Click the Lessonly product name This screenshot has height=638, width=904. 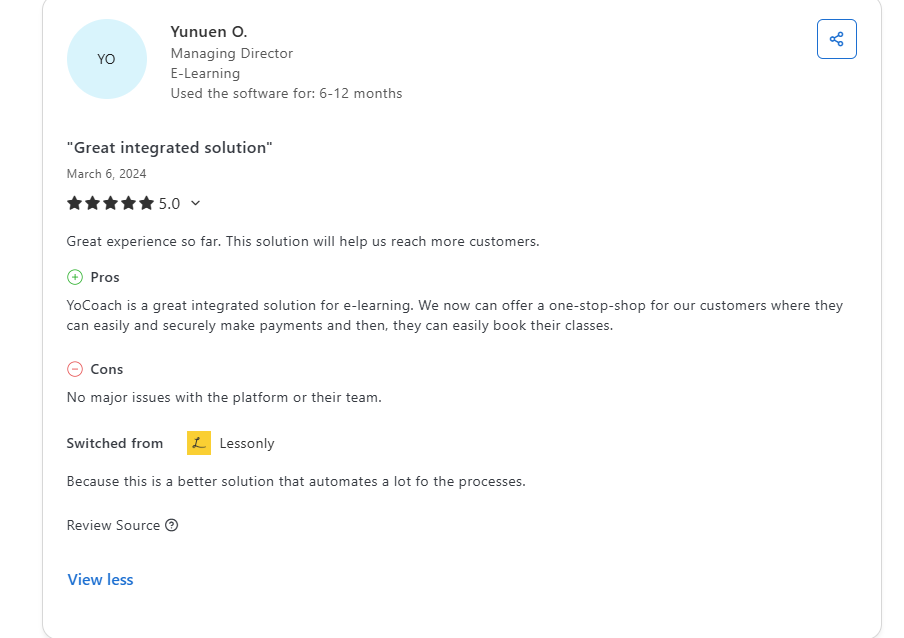[247, 443]
